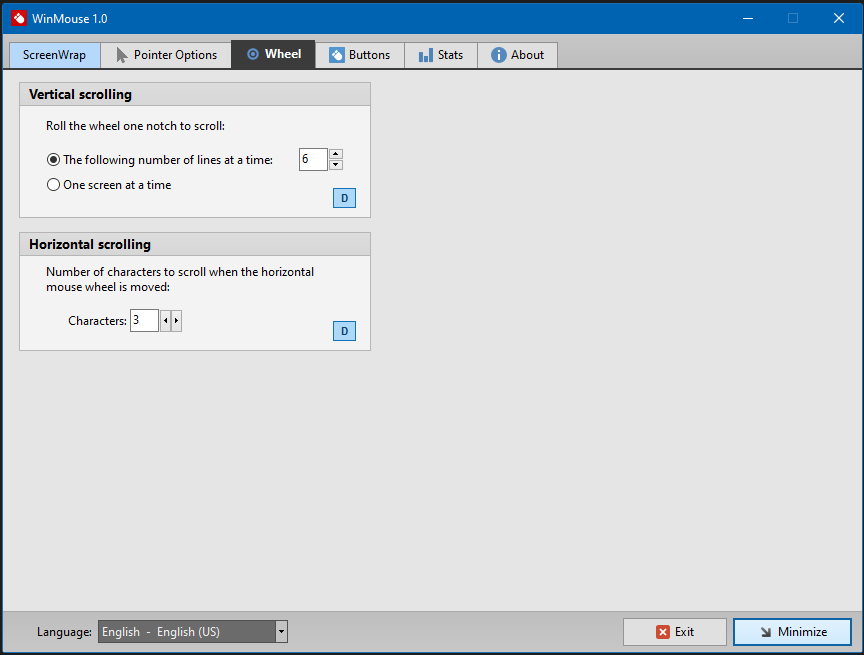
Task: Click the 'Roll the wheel one notch to scroll:' text
Action: pos(136,126)
